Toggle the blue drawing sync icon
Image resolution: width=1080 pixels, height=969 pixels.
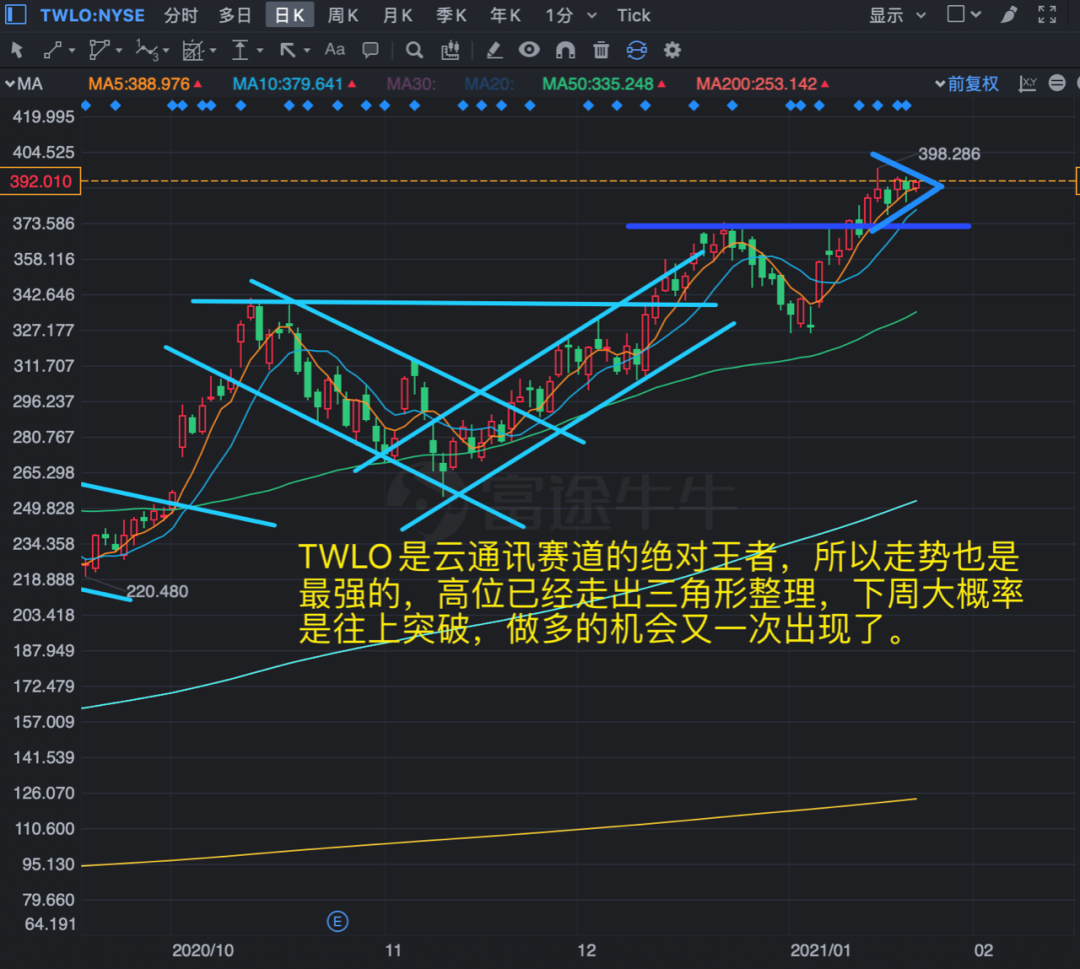[637, 50]
